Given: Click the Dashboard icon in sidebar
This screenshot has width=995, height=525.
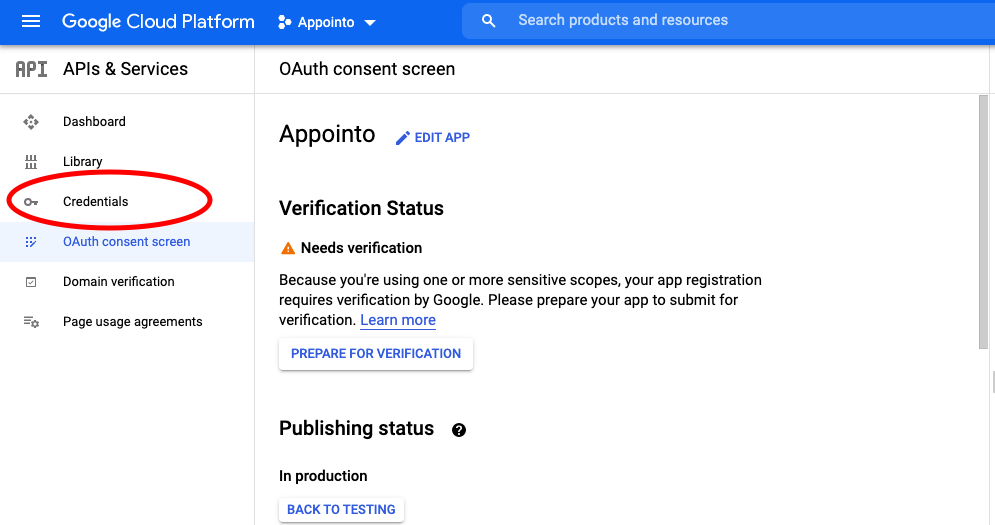Looking at the screenshot, I should point(30,122).
